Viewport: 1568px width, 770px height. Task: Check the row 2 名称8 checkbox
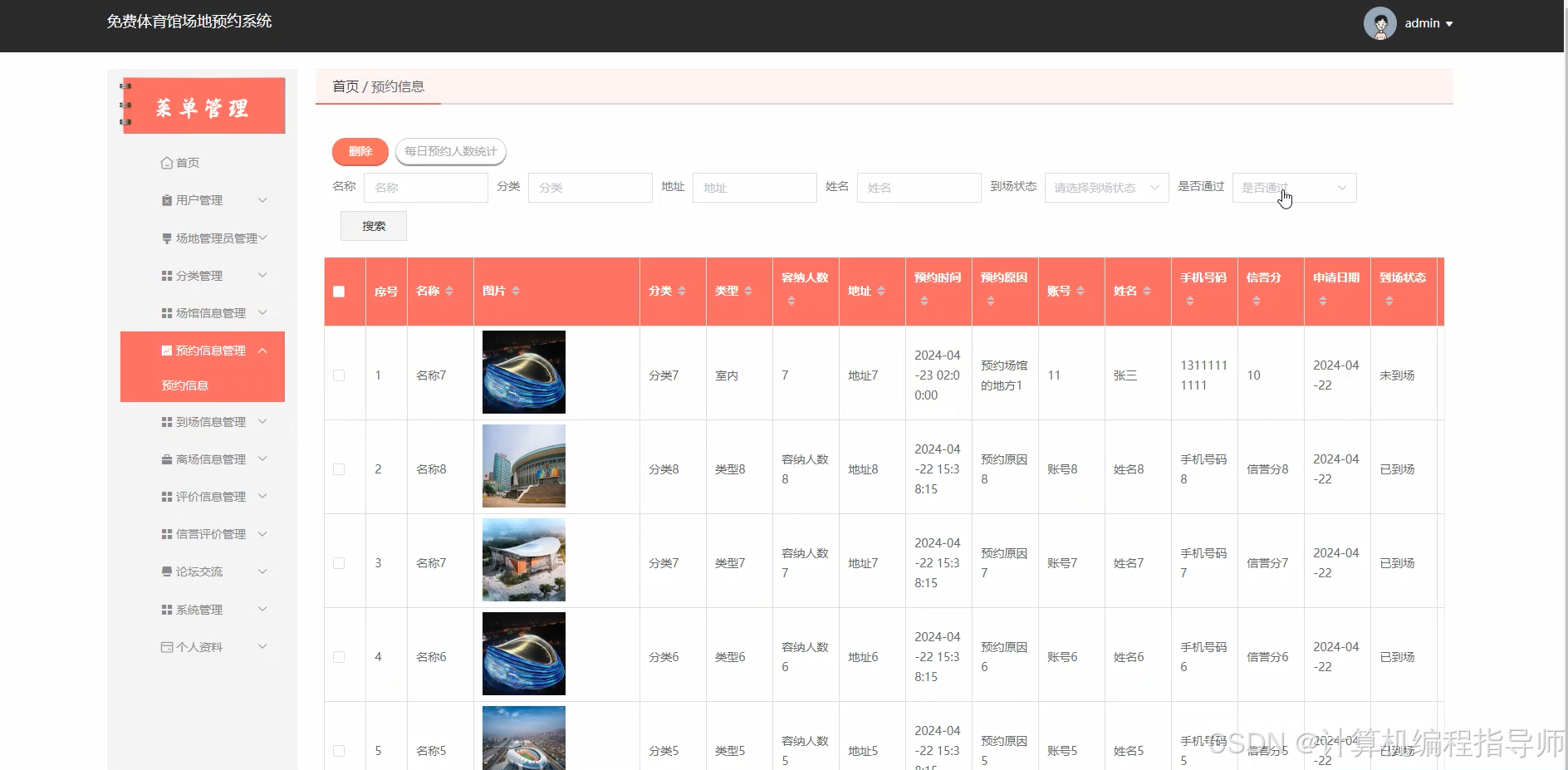click(339, 469)
